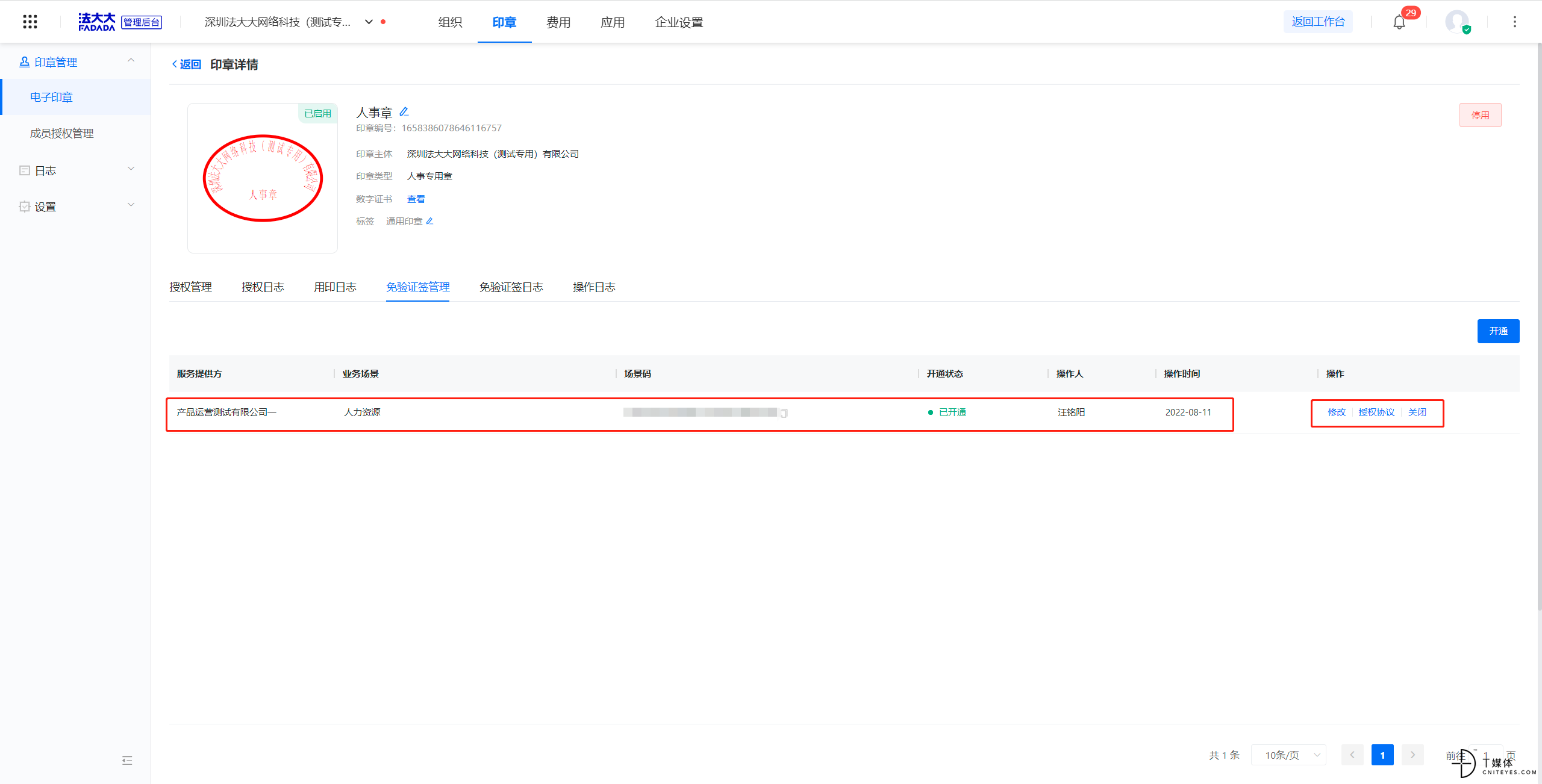
Task: Select page 1 in pagination
Action: (1382, 755)
